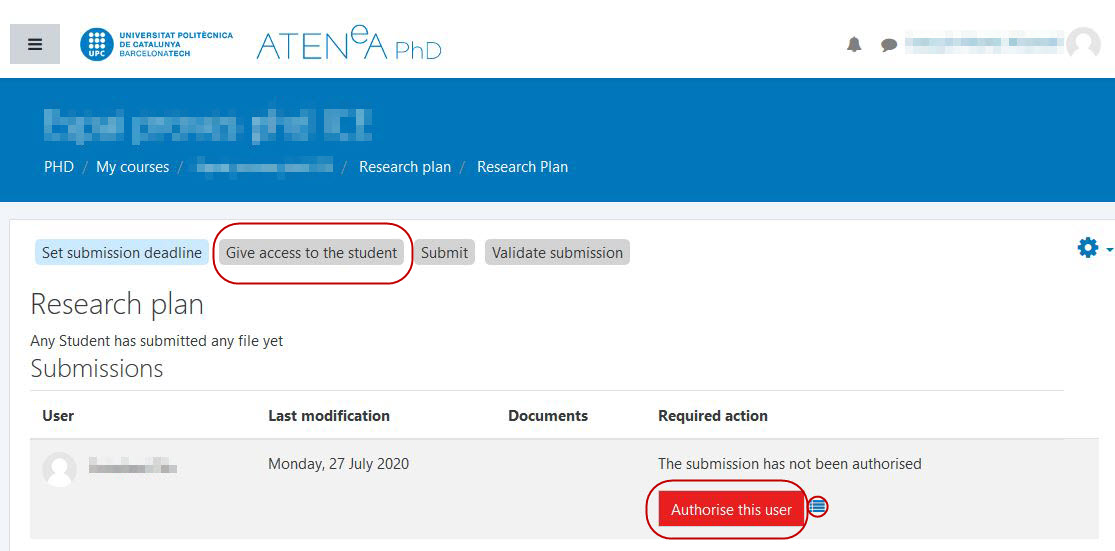1115x551 pixels.
Task: Open the Validate submission step
Action: tap(557, 253)
